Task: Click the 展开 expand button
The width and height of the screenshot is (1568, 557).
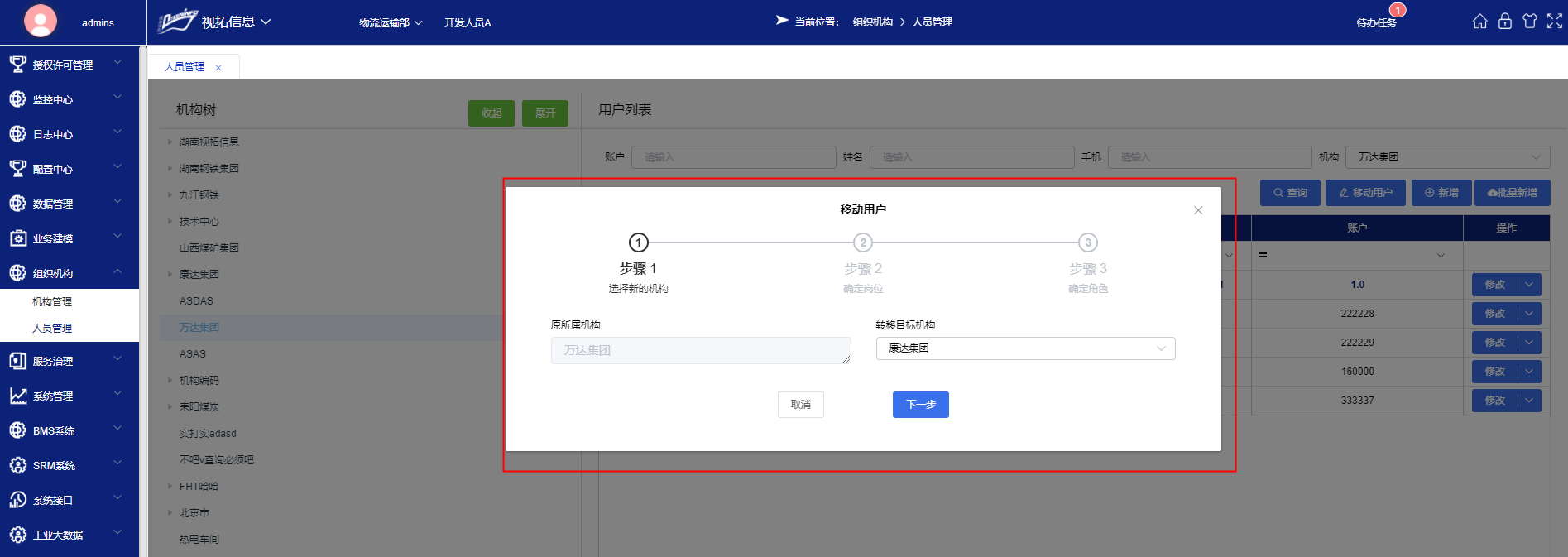Action: [x=545, y=113]
